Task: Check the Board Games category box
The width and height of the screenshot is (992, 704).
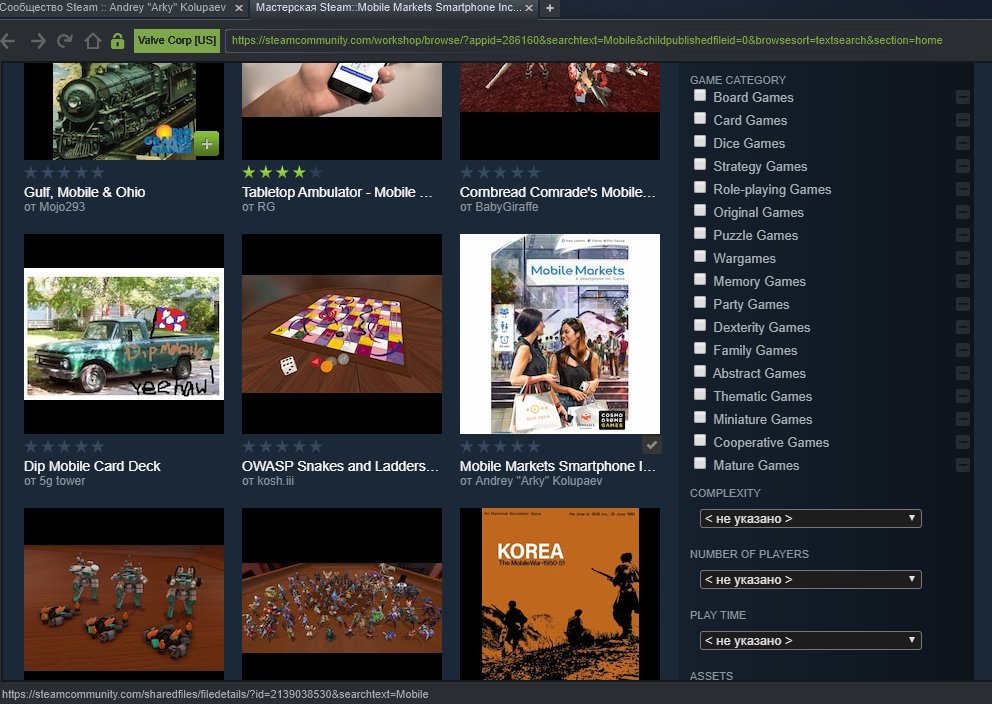Action: [700, 96]
